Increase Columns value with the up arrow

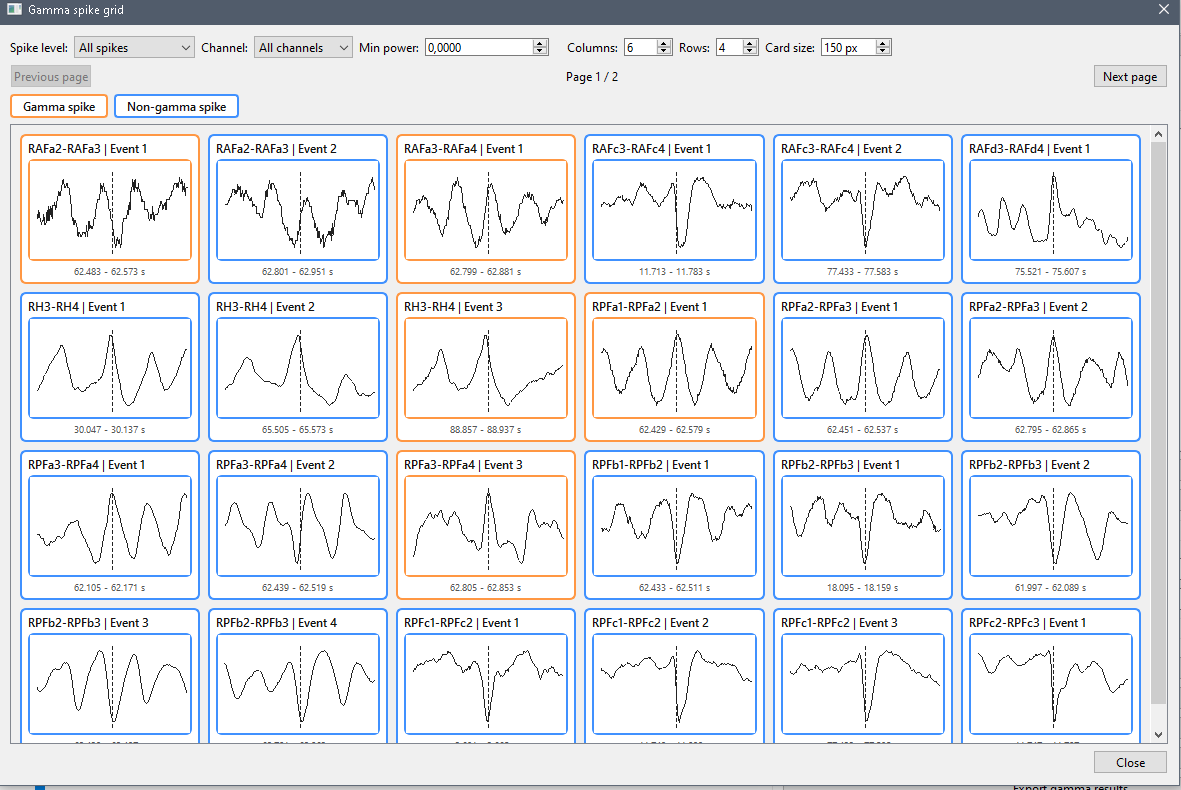click(664, 43)
